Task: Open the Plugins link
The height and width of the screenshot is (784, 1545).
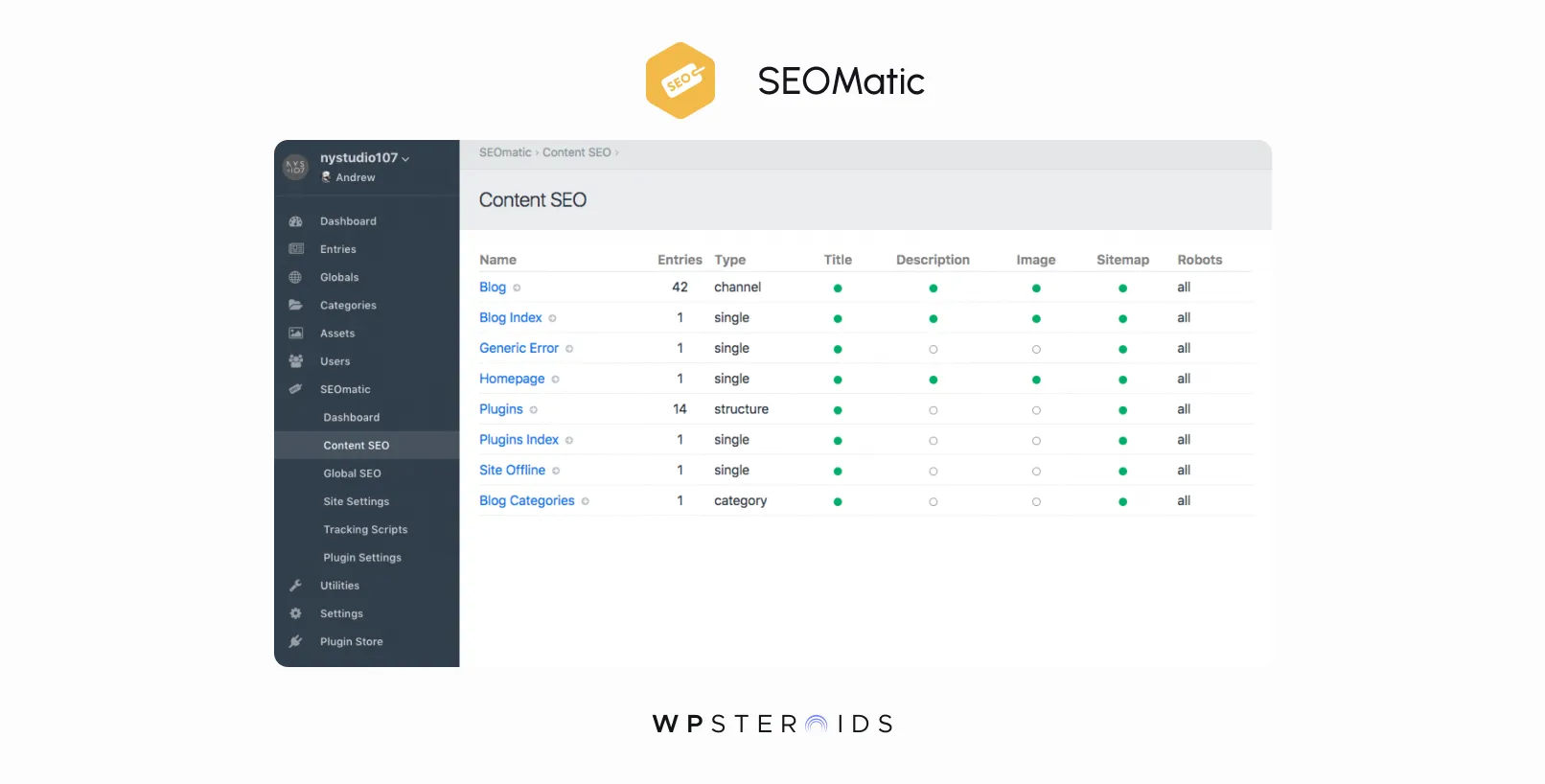Action: tap(501, 409)
